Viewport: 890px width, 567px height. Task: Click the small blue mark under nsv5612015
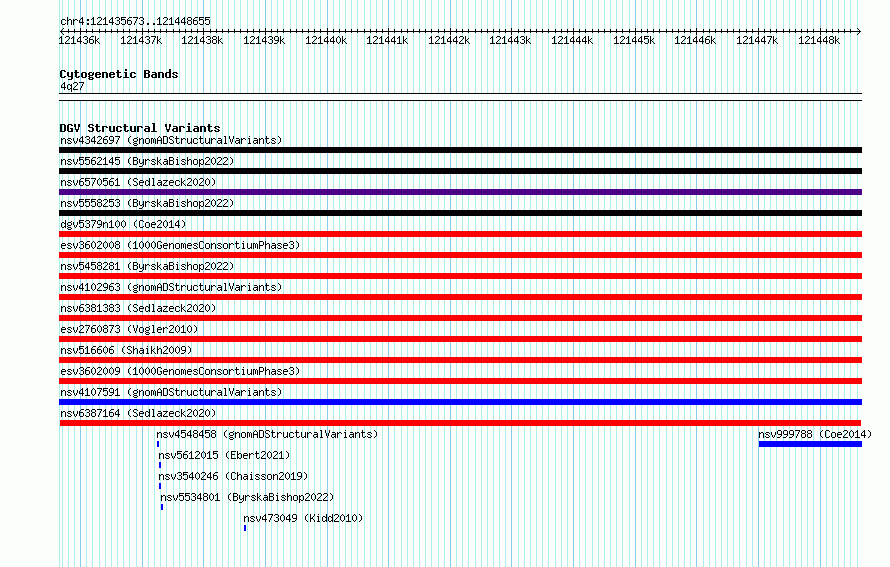coord(159,465)
